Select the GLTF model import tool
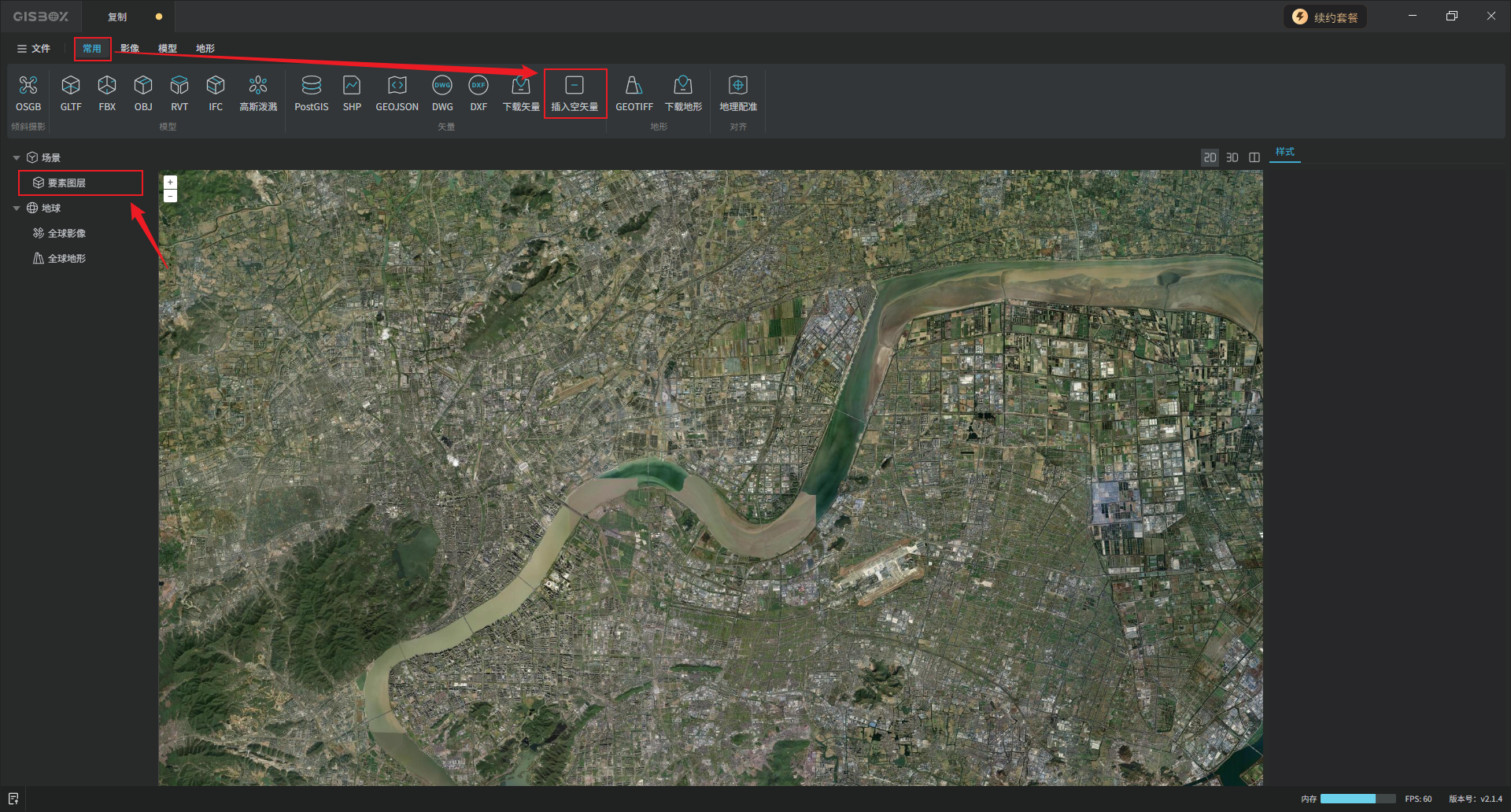This screenshot has height=812, width=1511. (71, 93)
